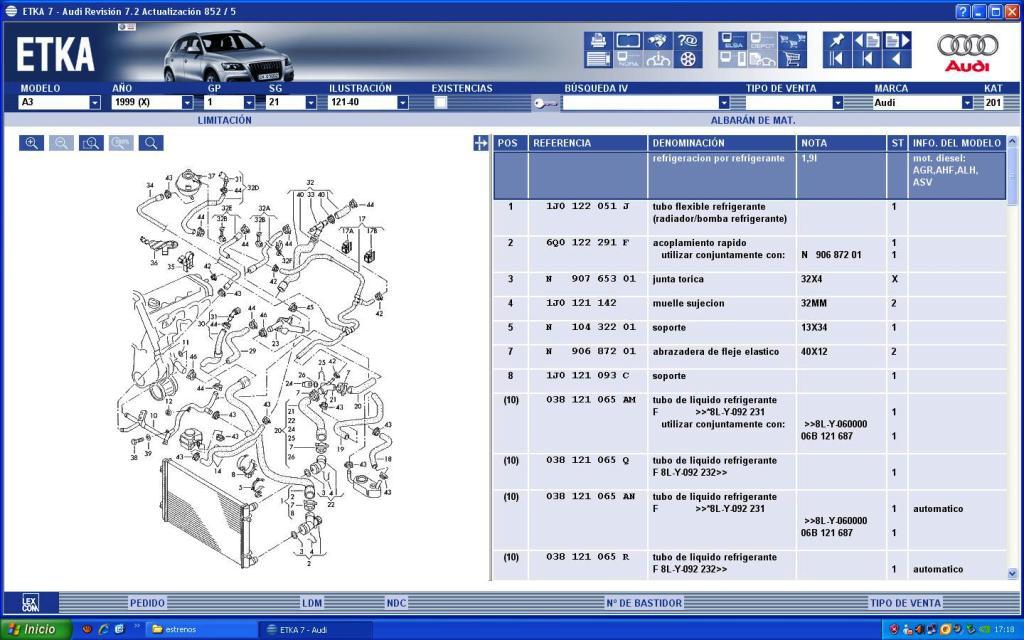
Task: Open the TIPO DE VENTA dropdown
Action: coord(838,103)
